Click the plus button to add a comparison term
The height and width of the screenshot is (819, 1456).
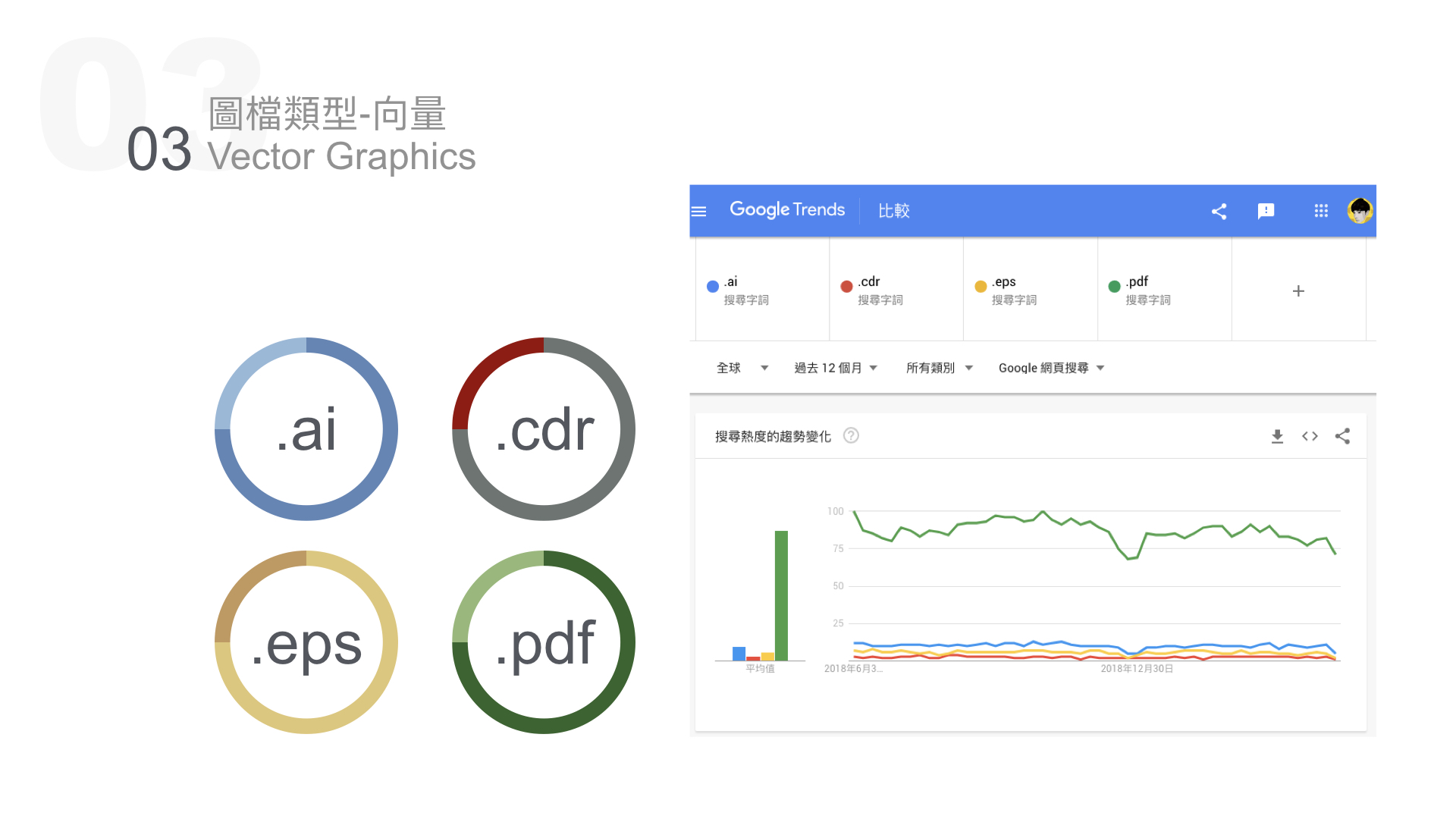coord(1298,290)
